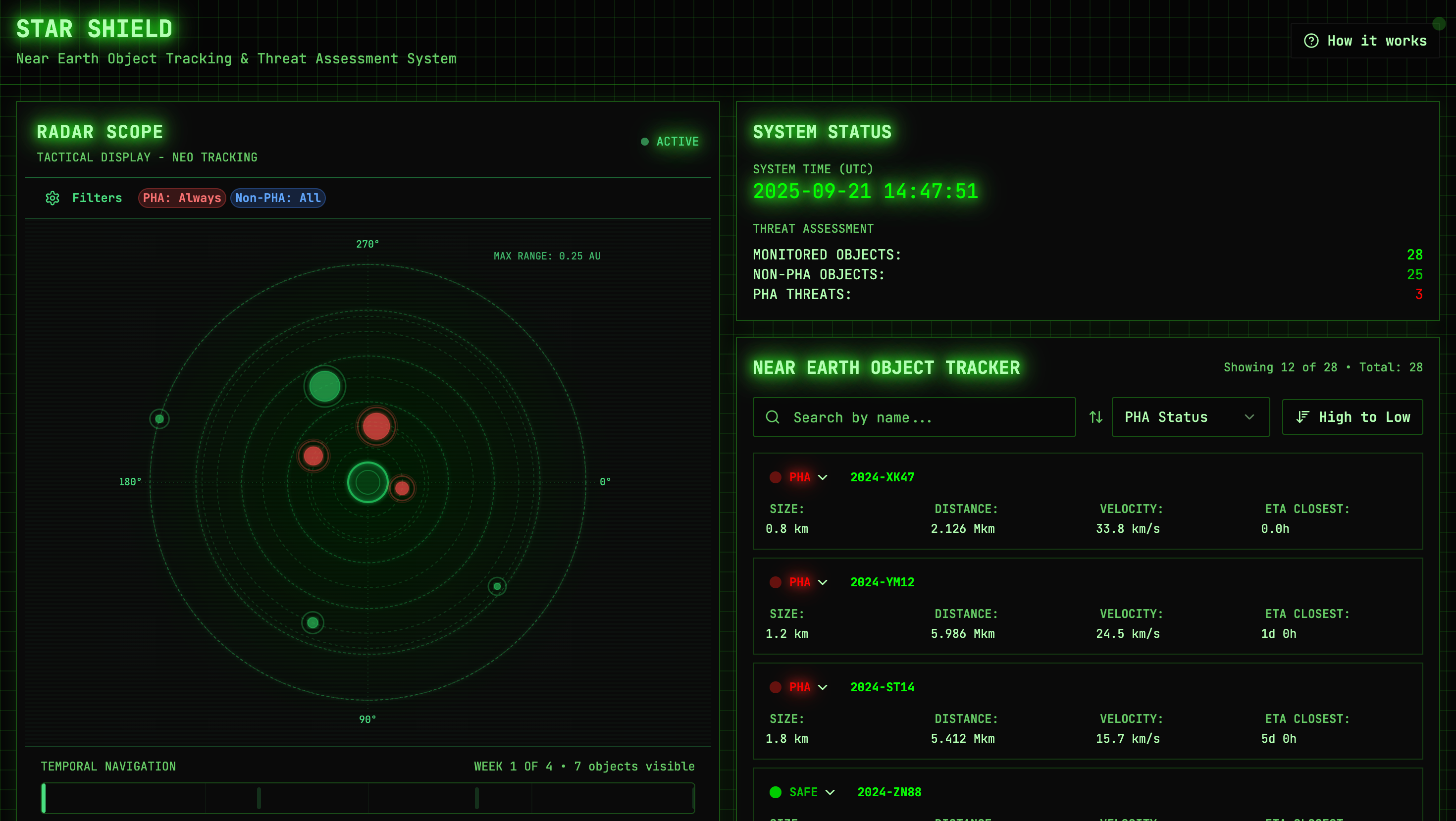Click the Filters label button
1456x821 pixels.
[x=97, y=198]
